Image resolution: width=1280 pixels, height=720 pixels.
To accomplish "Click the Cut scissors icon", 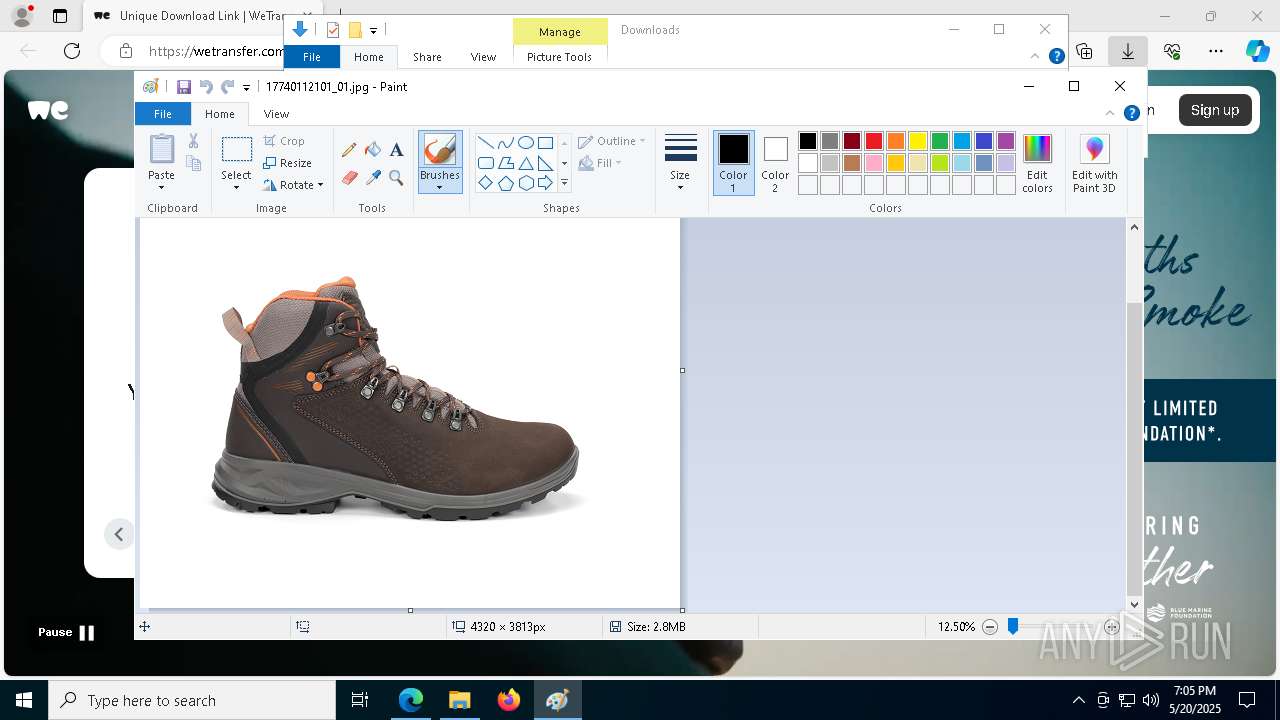I will [194, 141].
